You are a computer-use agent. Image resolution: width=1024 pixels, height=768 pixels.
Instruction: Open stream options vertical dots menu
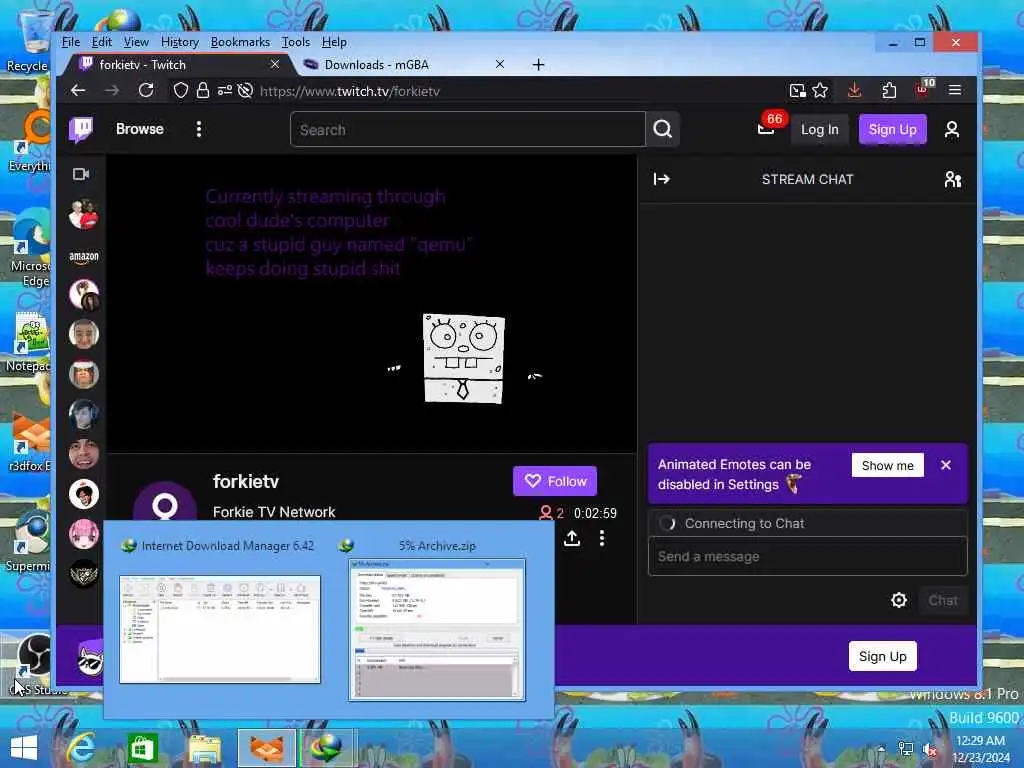pyautogui.click(x=601, y=537)
